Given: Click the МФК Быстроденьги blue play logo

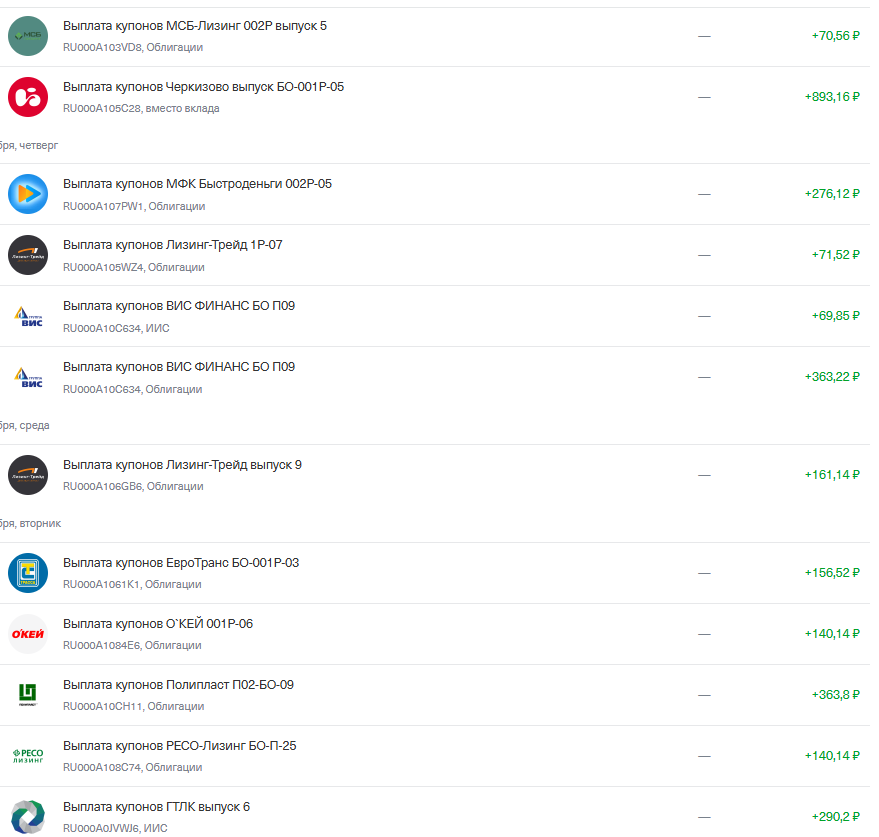Looking at the screenshot, I should [28, 194].
